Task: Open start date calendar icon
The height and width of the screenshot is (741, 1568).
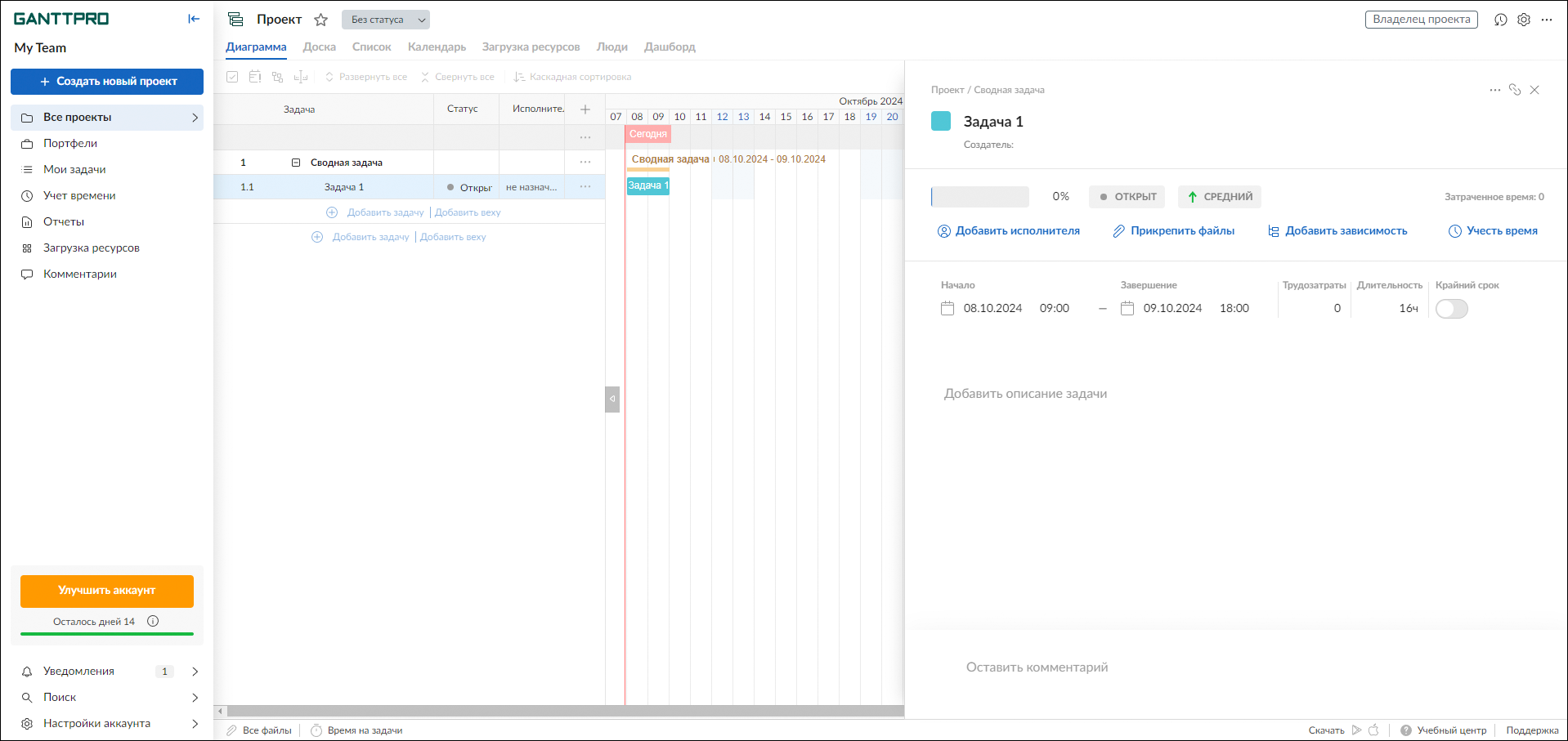Action: pos(948,309)
